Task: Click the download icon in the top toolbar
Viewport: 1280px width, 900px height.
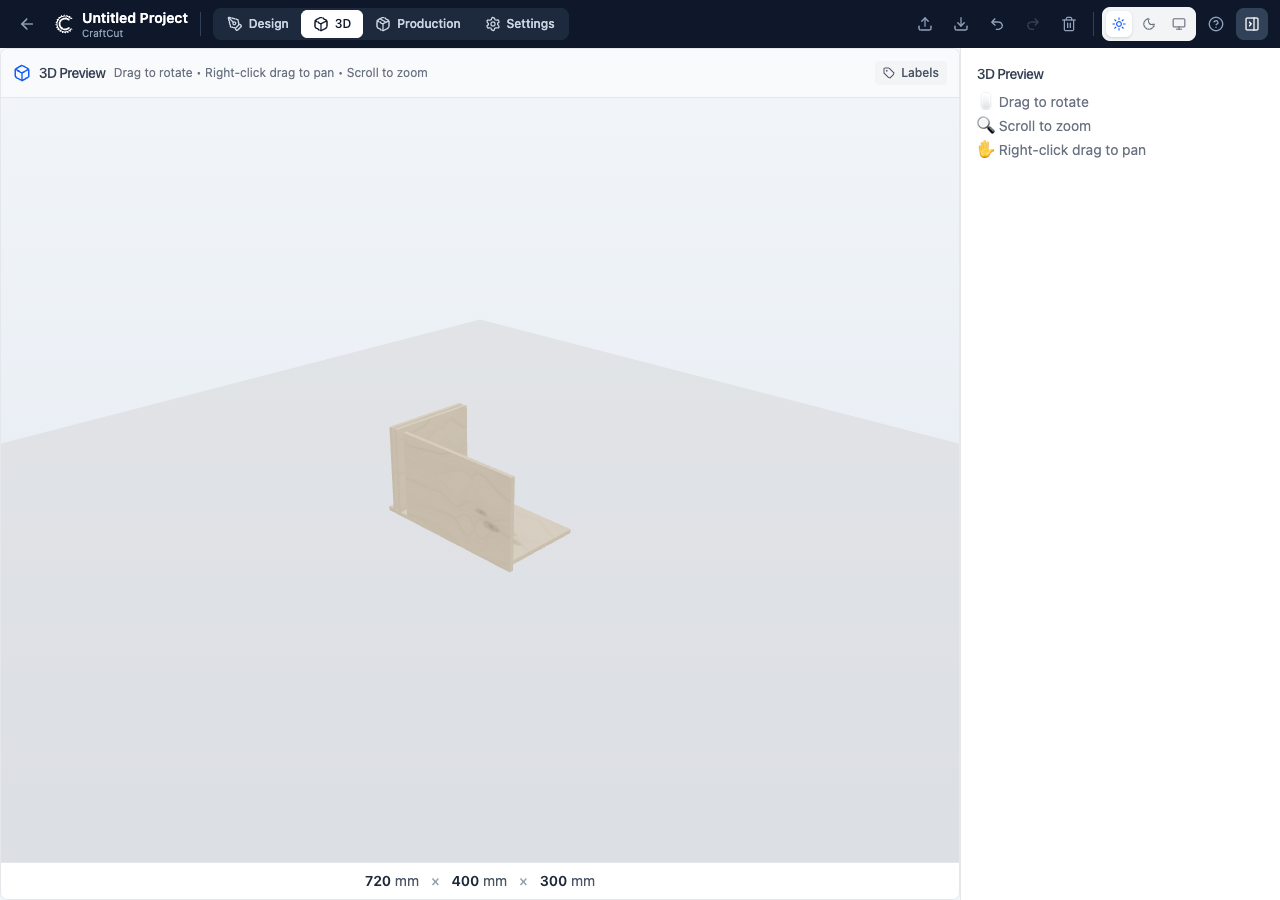Action: pos(960,23)
